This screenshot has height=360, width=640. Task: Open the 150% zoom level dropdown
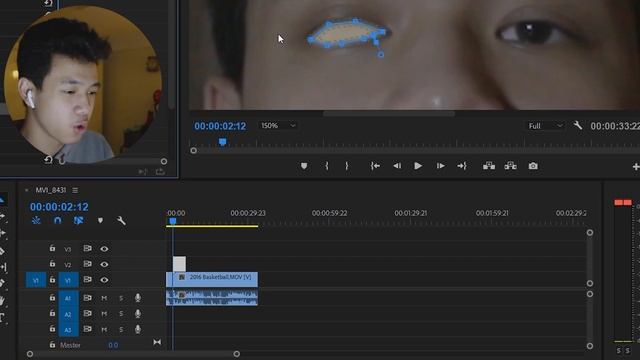(278, 126)
